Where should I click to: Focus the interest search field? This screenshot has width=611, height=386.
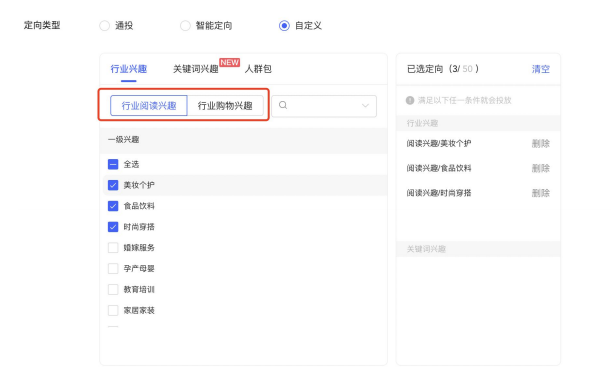click(324, 106)
